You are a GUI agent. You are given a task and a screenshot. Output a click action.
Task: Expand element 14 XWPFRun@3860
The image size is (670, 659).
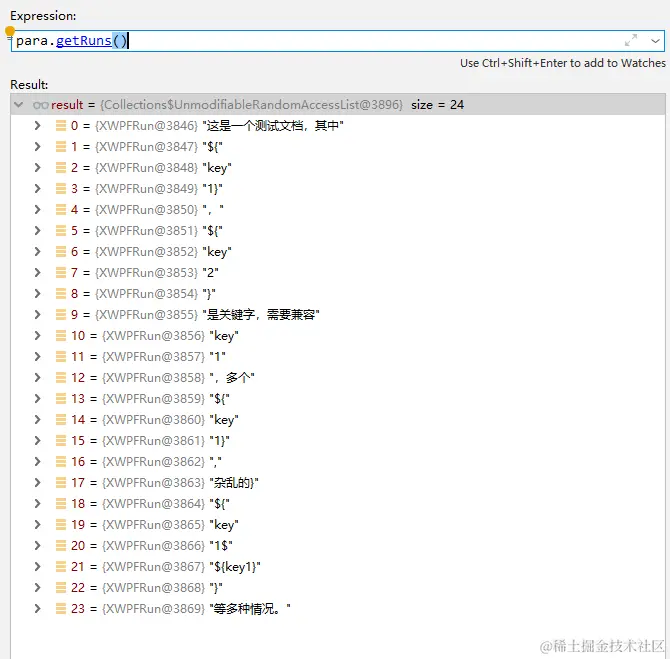click(38, 419)
